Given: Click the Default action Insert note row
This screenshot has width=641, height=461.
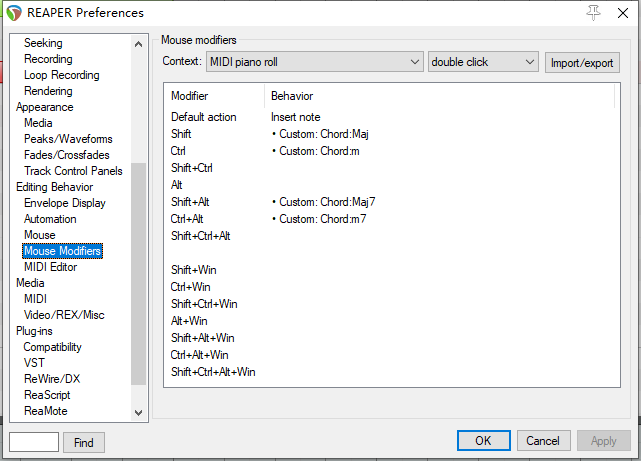Looking at the screenshot, I should click(x=295, y=117).
